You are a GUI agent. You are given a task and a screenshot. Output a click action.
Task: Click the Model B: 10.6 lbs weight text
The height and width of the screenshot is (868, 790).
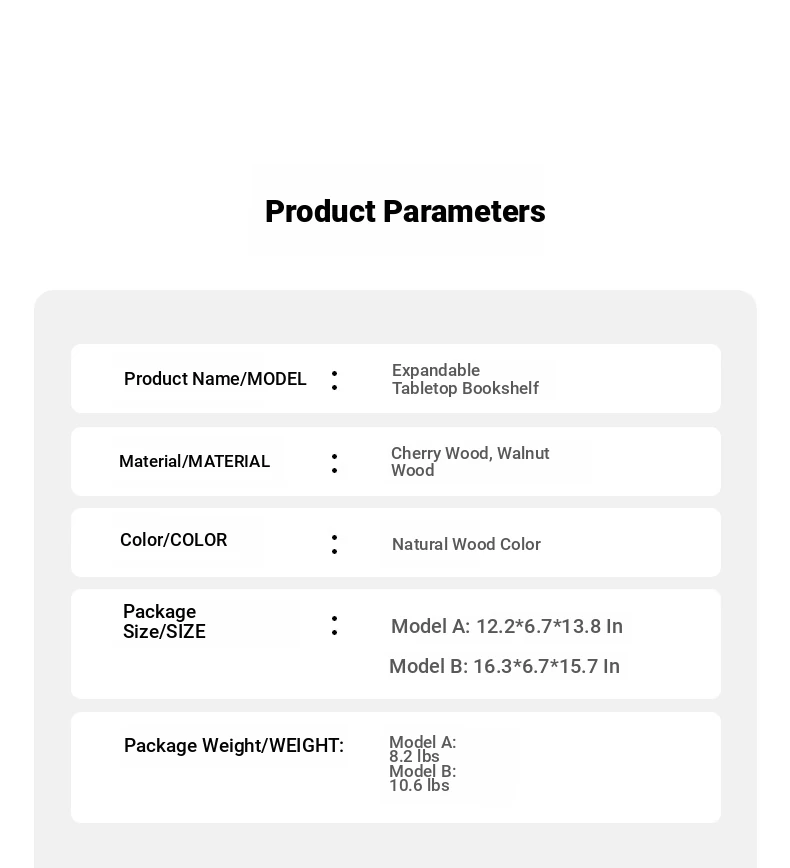point(422,778)
